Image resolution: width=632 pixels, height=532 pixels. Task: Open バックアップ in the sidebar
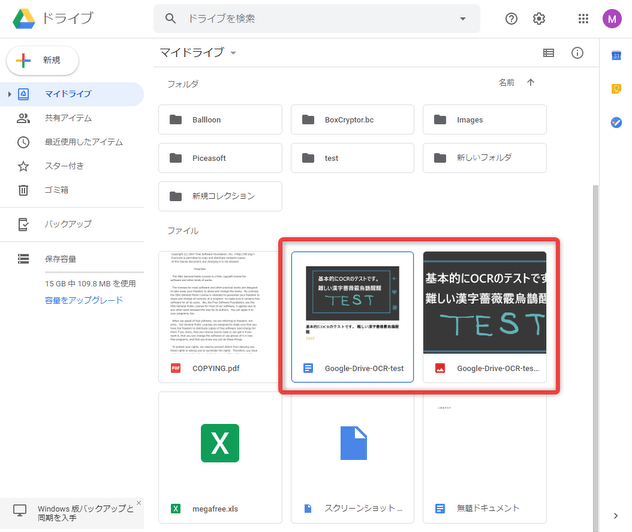[x=68, y=224]
